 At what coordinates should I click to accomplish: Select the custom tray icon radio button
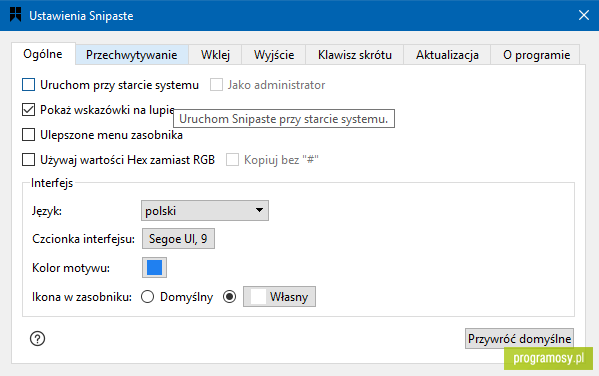point(229,297)
